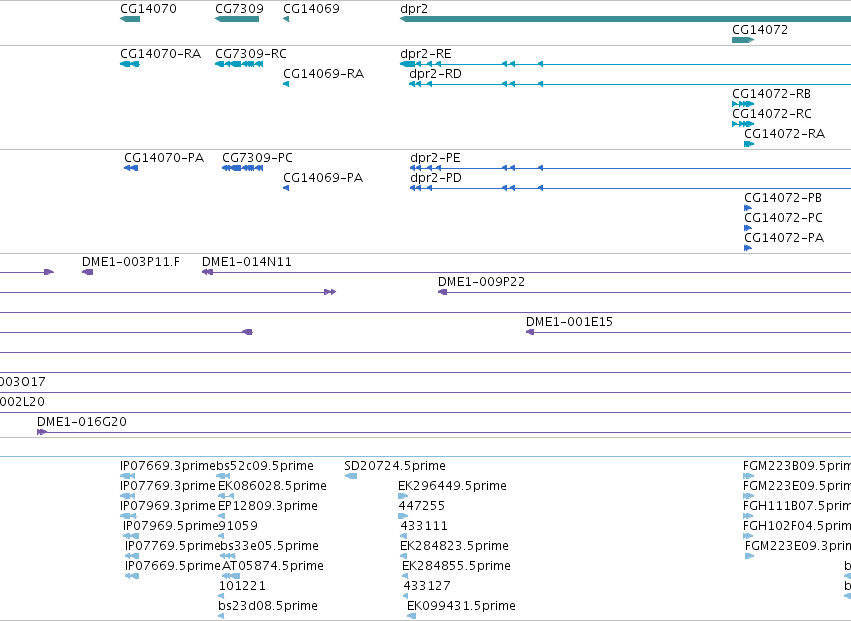
Task: Click the 433127 EST label
Action: pos(427,586)
